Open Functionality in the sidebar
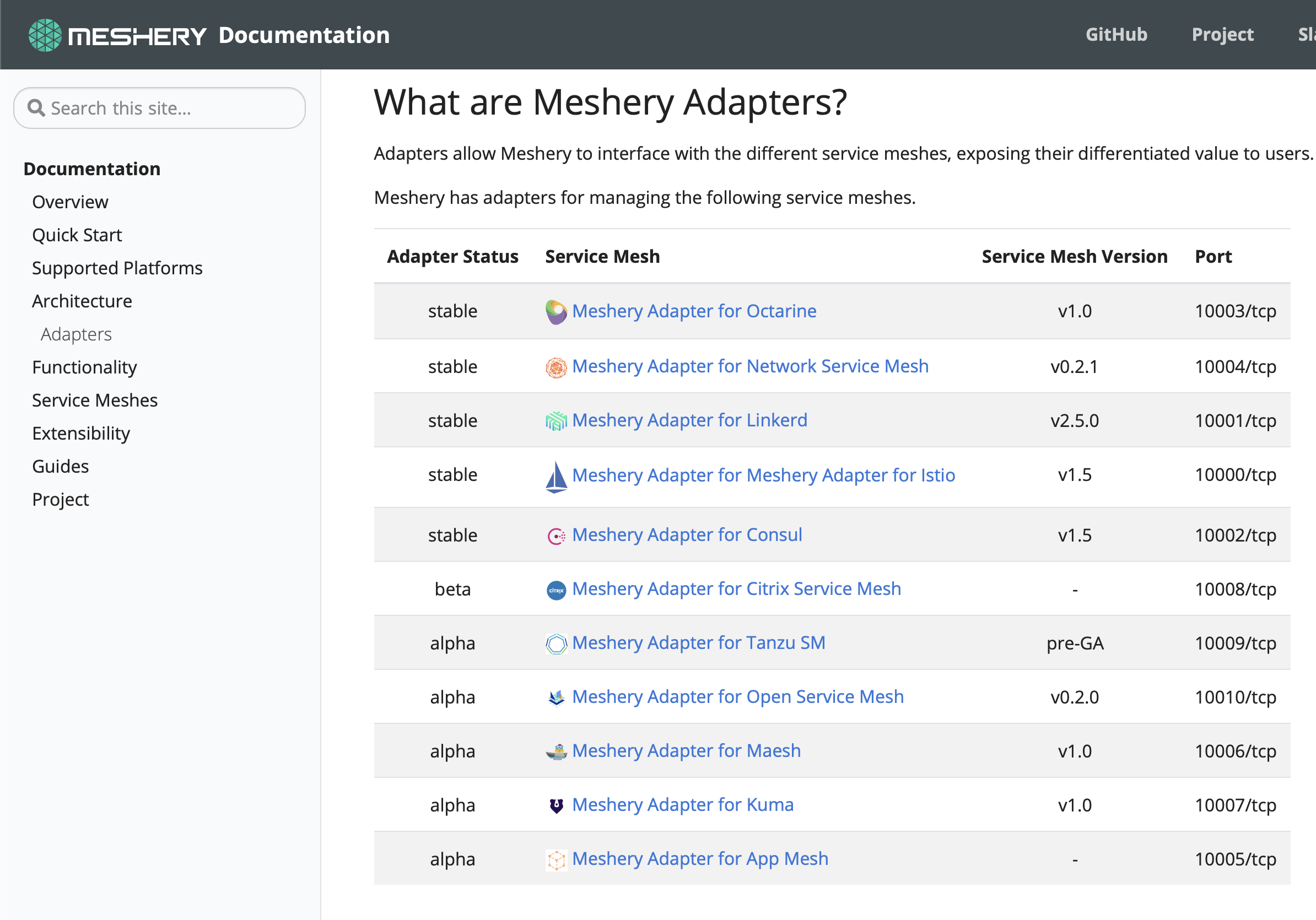 84,367
